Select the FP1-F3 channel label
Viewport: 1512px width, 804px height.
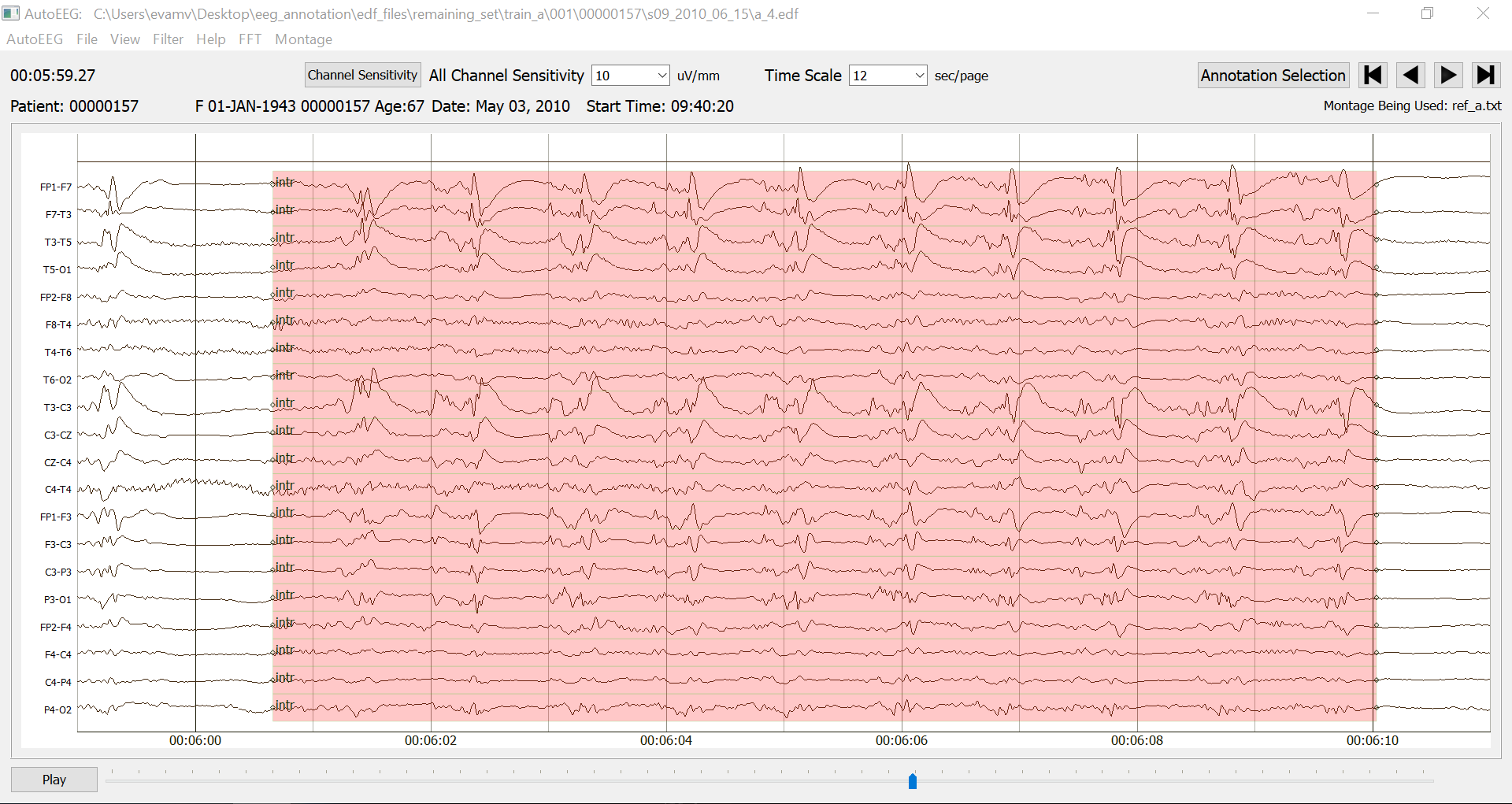(56, 517)
